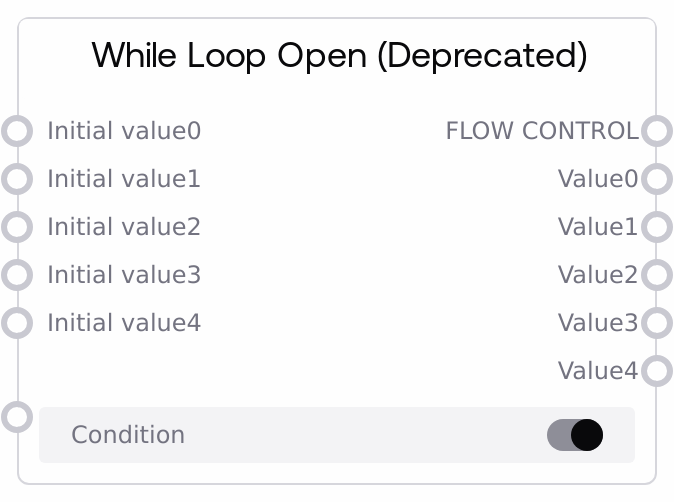Click the Initial value4 label text
Screen dimensions: 674x502
pos(124,323)
